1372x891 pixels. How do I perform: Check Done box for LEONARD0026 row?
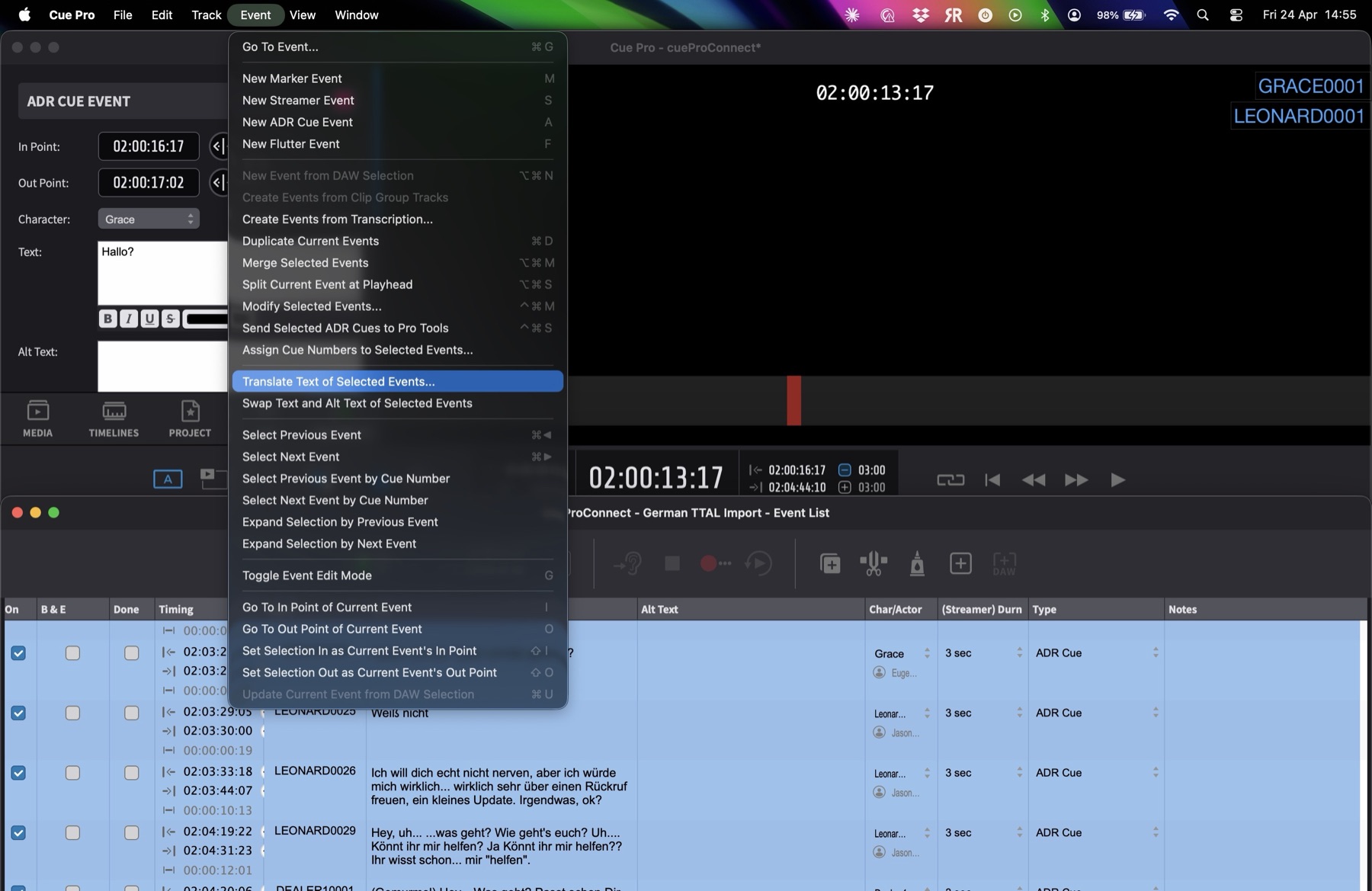(x=131, y=773)
